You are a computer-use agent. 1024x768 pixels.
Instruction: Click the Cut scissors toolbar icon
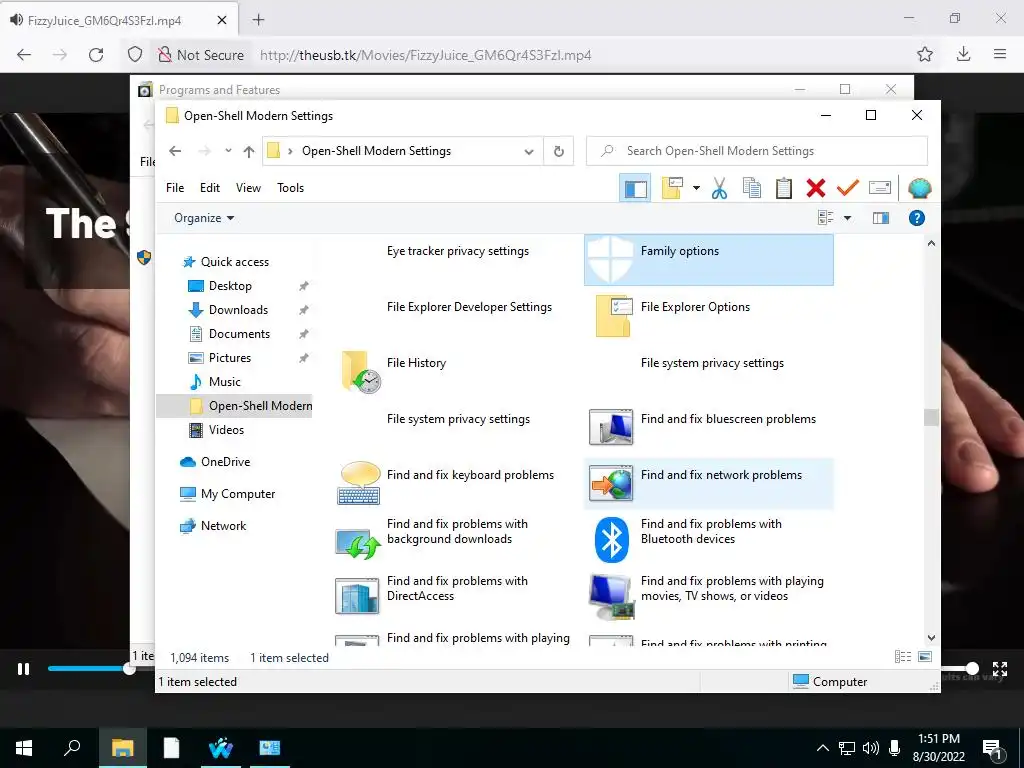(x=720, y=188)
